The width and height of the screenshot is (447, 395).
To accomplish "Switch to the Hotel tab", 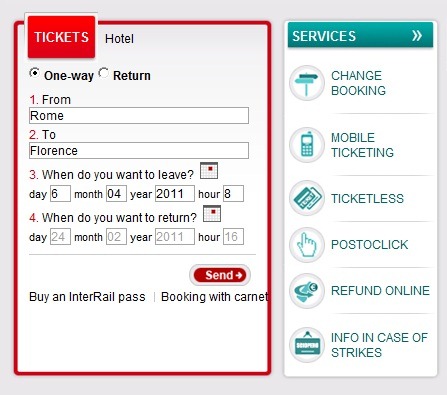I will pyautogui.click(x=119, y=39).
